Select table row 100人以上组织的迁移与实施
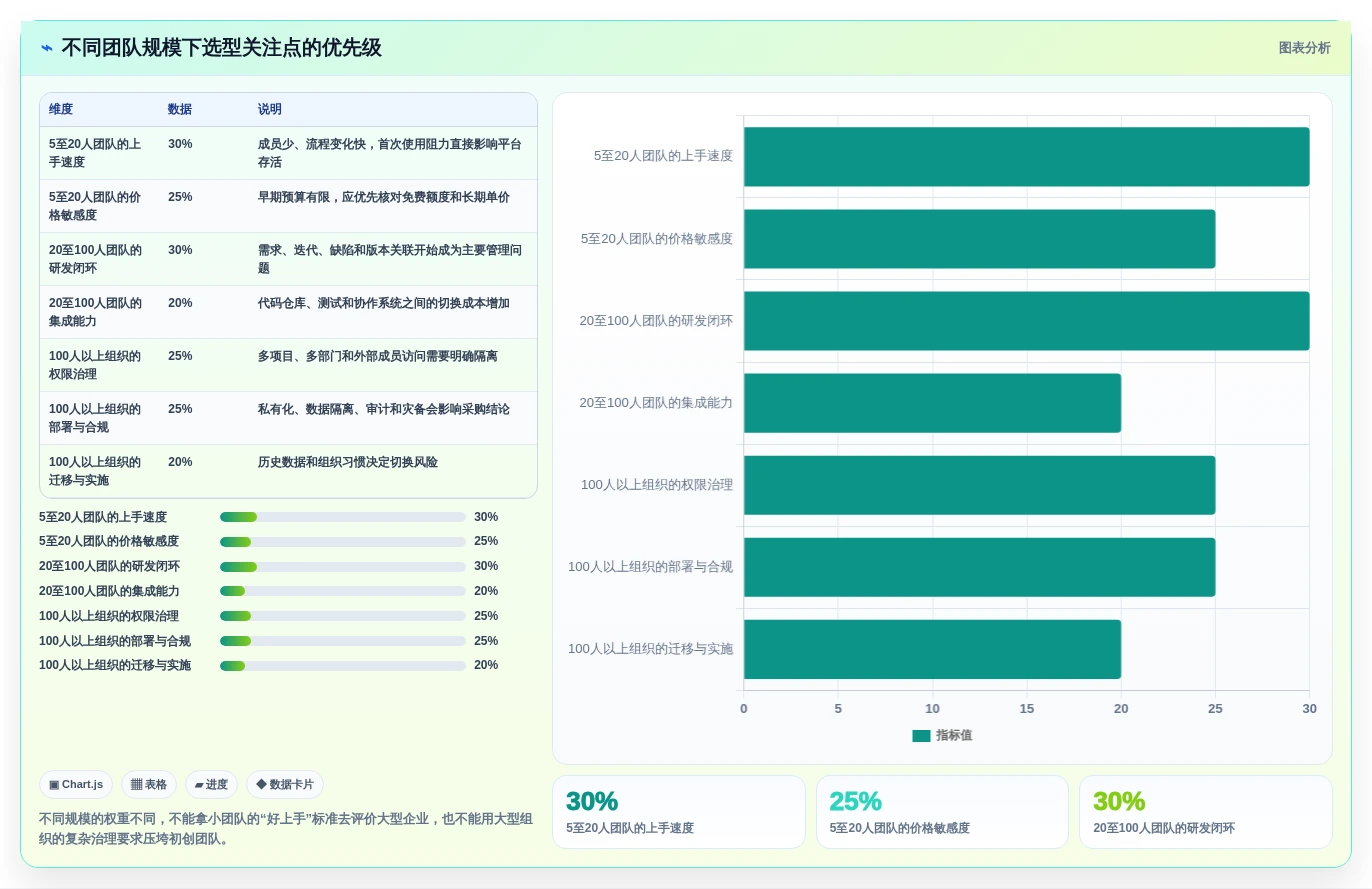The image size is (1372, 889). (x=288, y=471)
